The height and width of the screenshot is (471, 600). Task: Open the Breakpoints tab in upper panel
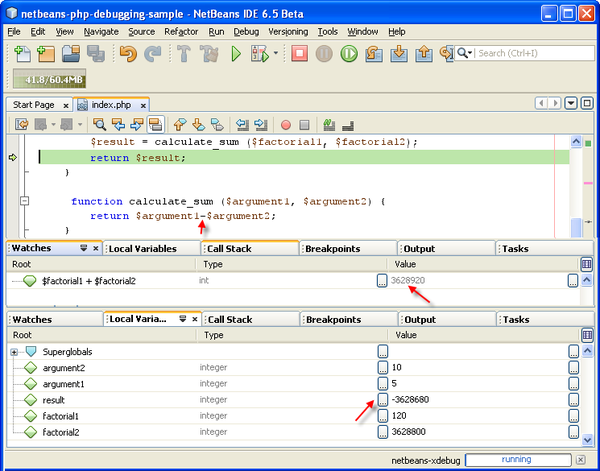(332, 248)
